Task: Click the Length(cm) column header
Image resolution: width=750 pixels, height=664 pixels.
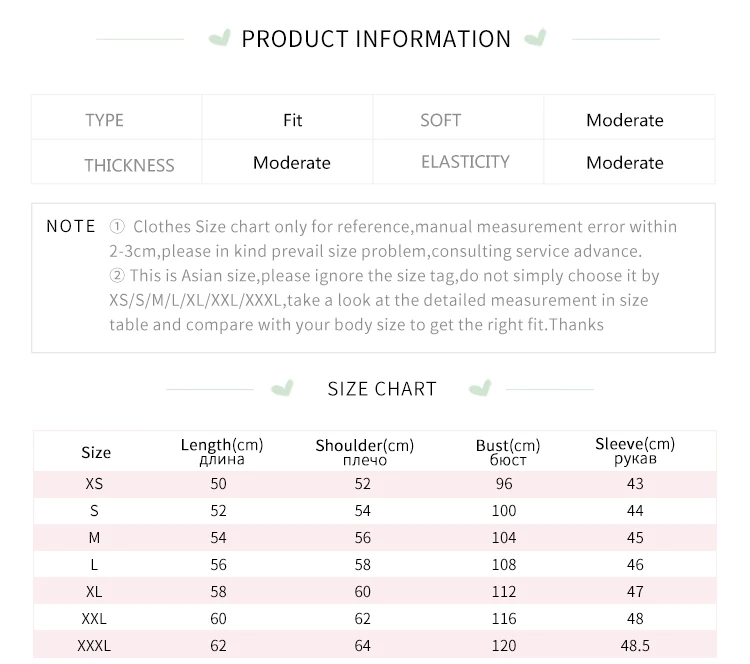Action: [x=221, y=451]
